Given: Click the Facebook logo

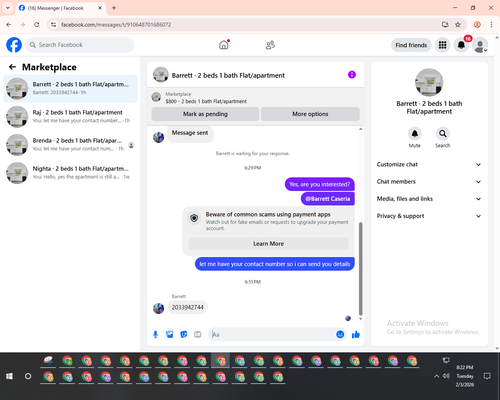Looking at the screenshot, I should point(14,45).
